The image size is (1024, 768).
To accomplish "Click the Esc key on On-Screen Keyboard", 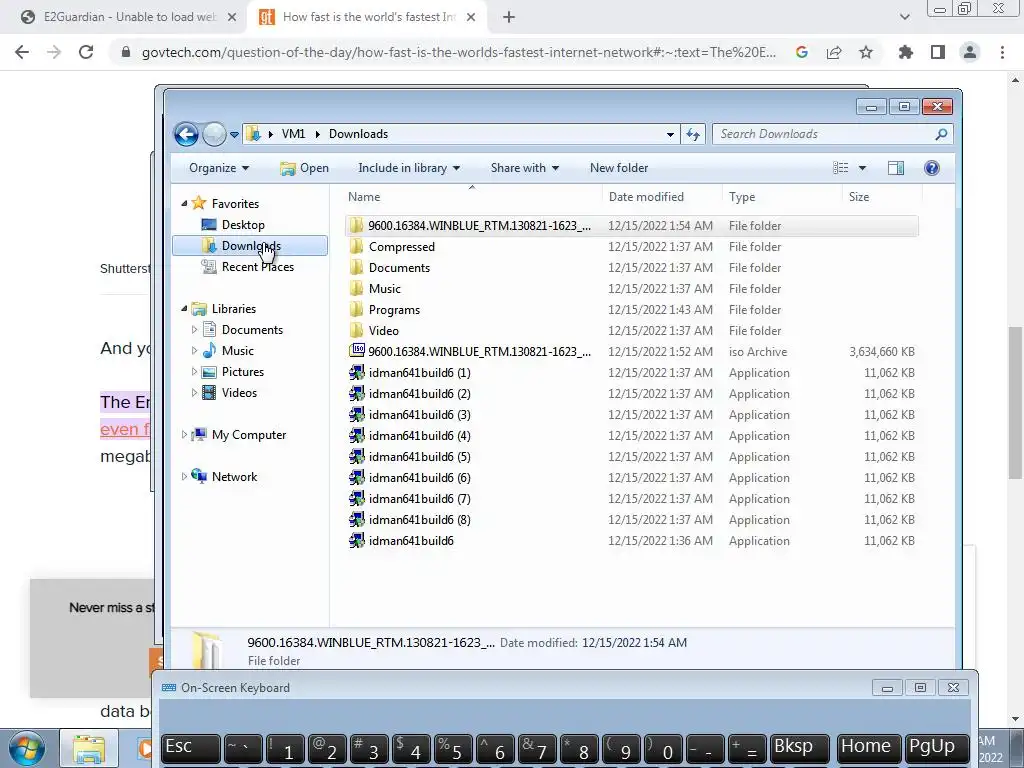I will point(189,748).
